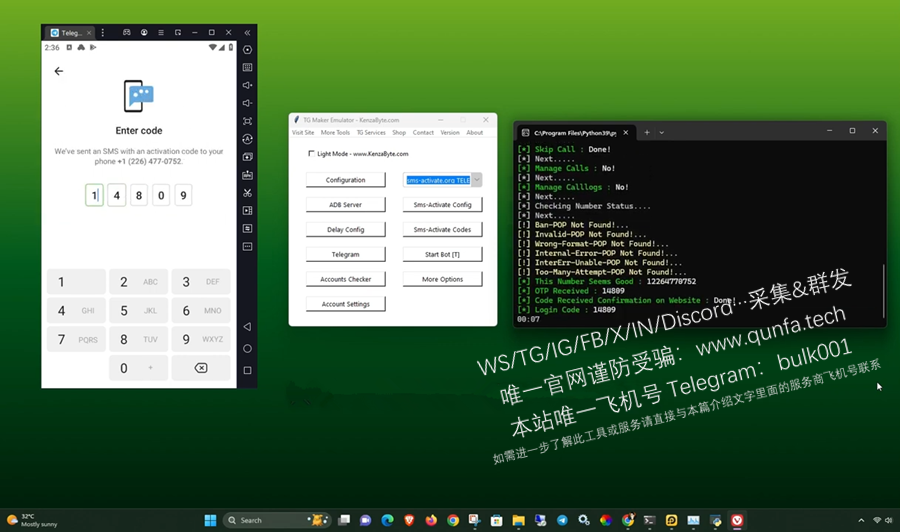Enable Light Mode checkbox in TG Maker
This screenshot has height=532, width=900.
pyautogui.click(x=311, y=153)
